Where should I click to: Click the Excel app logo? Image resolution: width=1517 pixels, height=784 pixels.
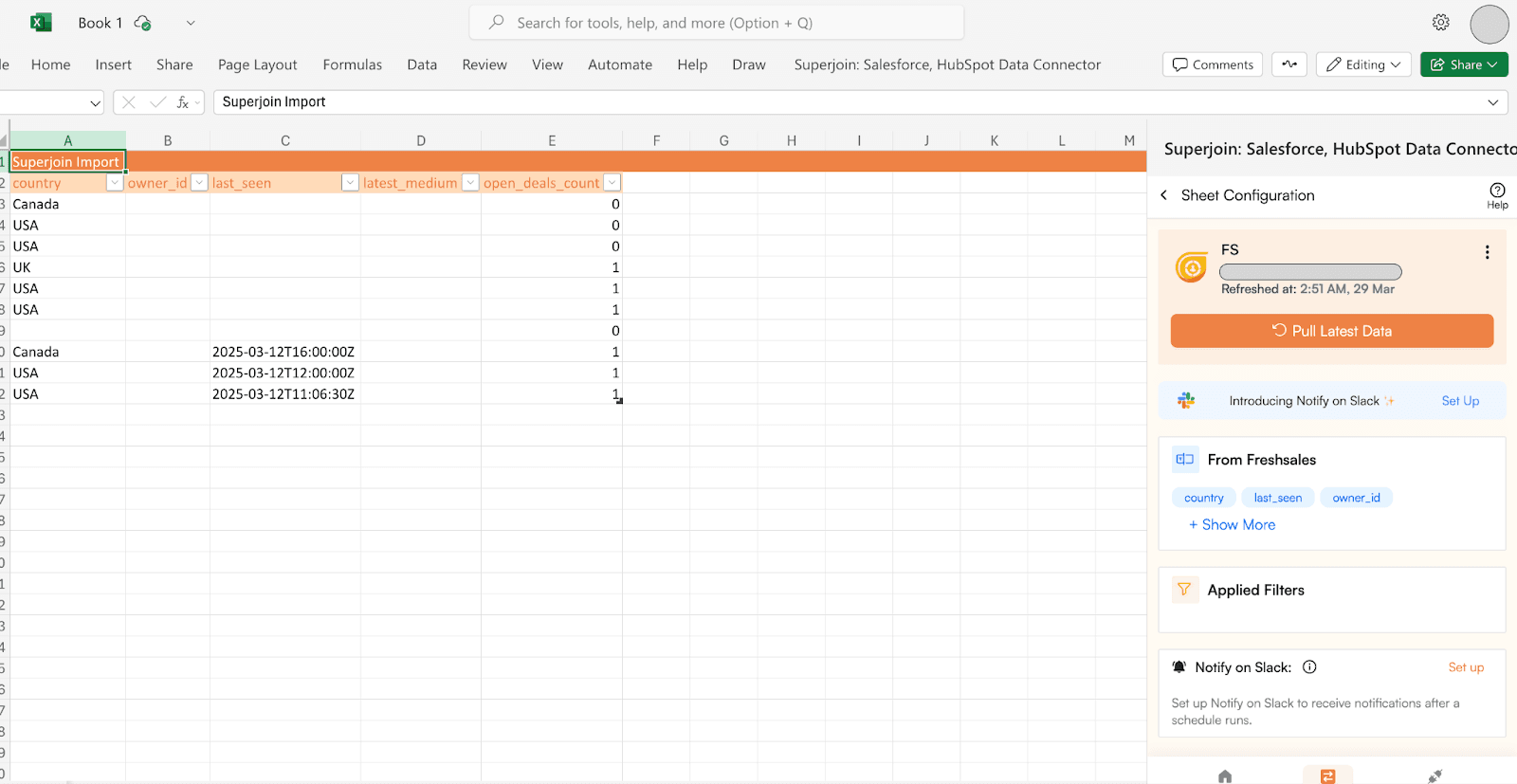(41, 23)
